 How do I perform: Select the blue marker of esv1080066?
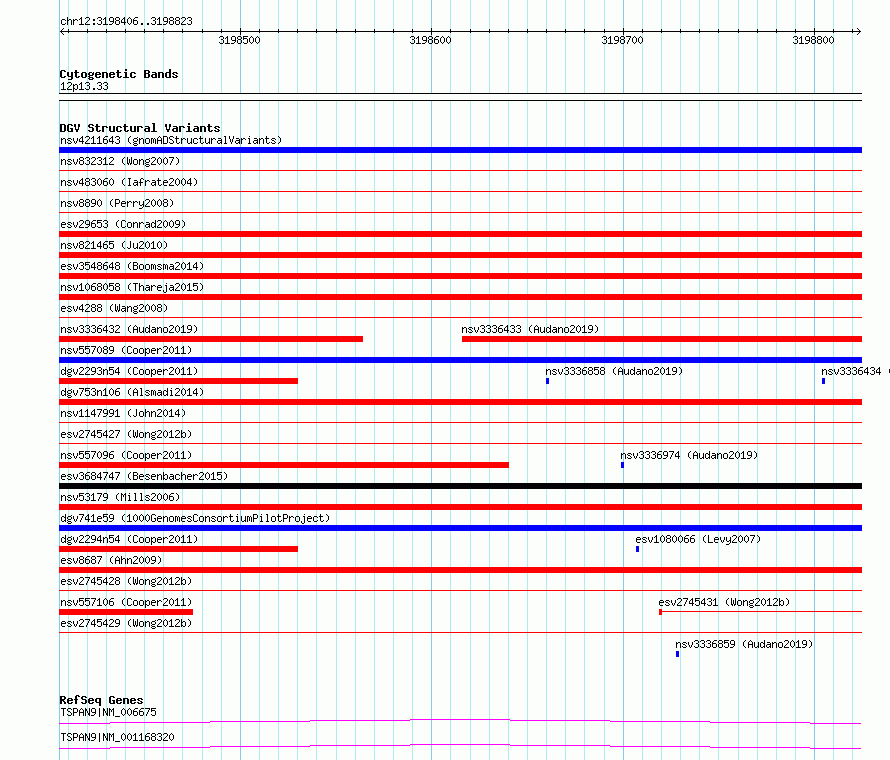(637, 549)
